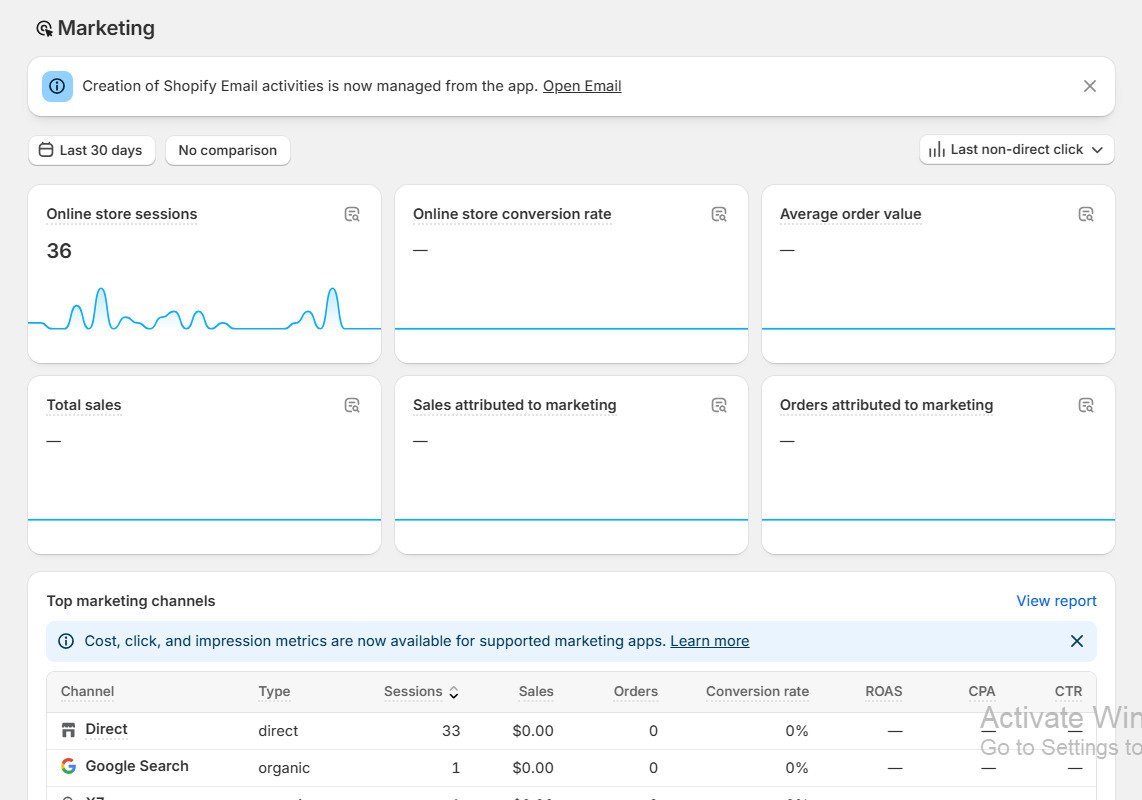1142x800 pixels.
Task: Click the Marketing megaphone icon in the header
Action: (44, 28)
